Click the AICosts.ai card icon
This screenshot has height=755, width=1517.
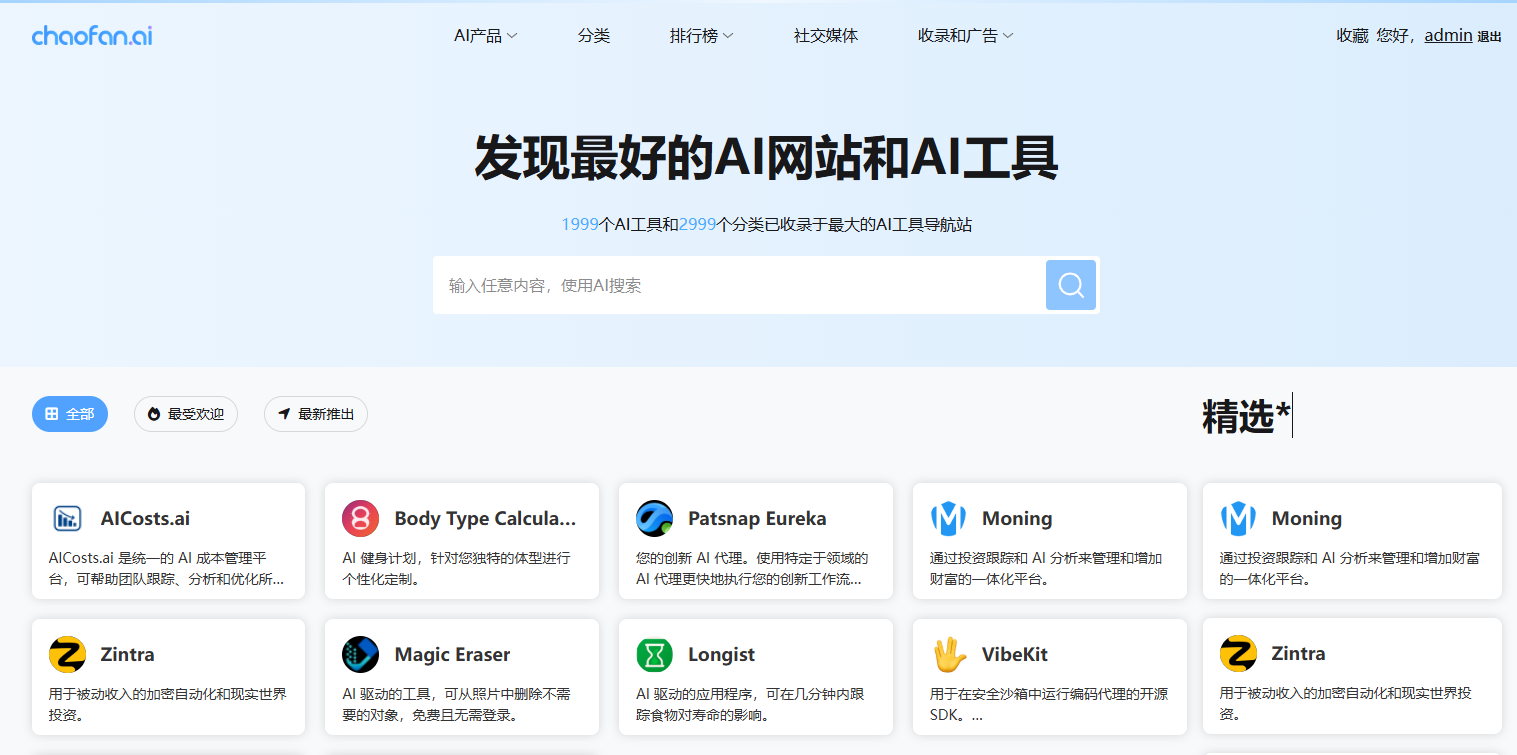coord(67,518)
